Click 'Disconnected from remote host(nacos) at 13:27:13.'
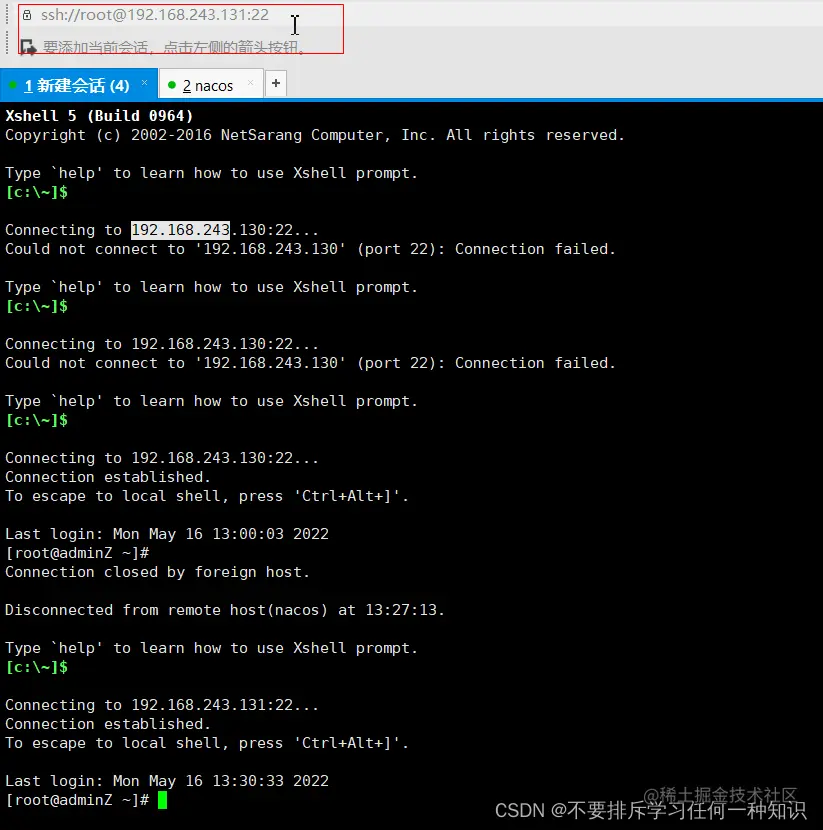Screen dimensions: 823x830 225,610
